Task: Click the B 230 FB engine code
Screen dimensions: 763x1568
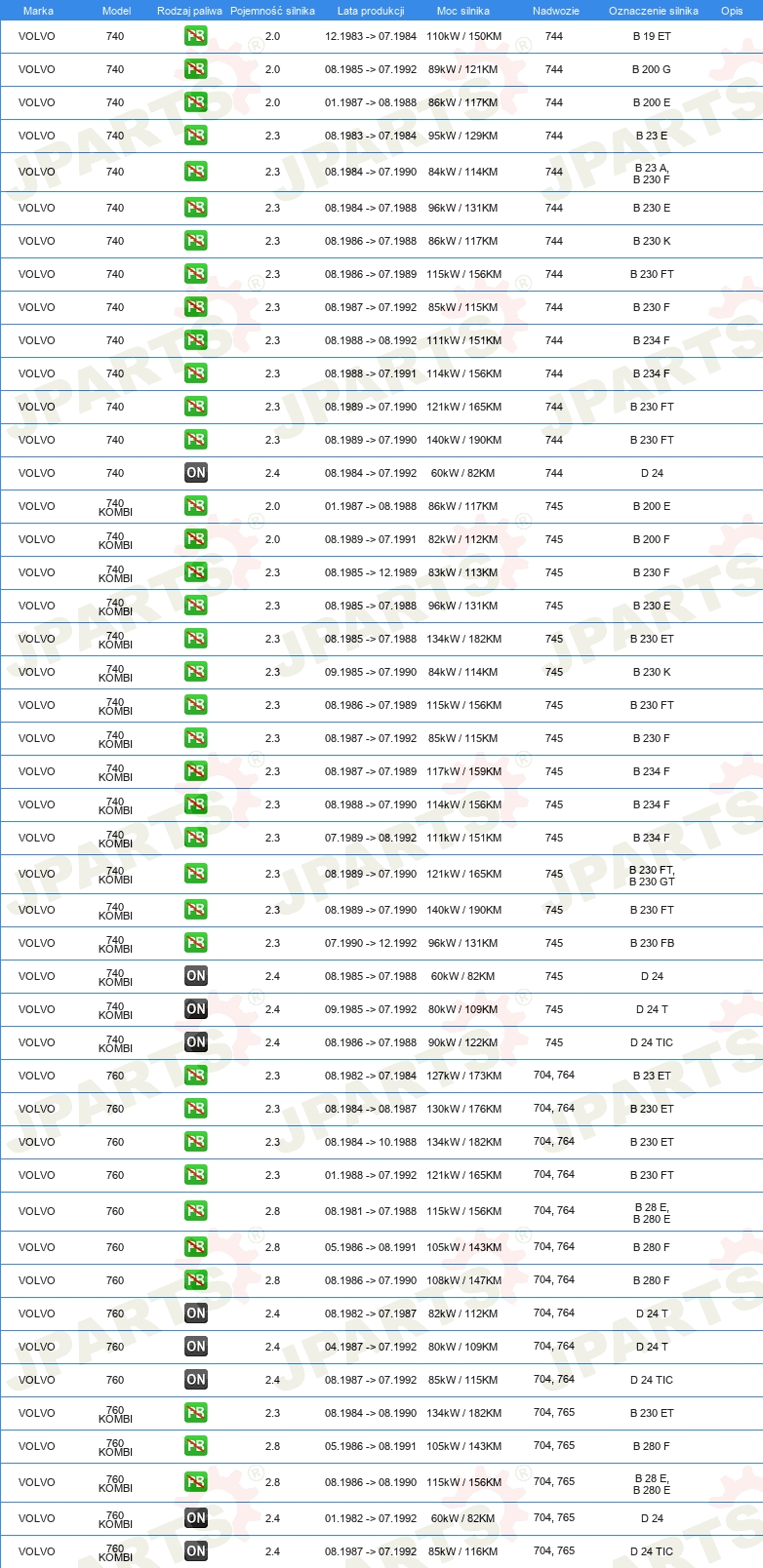Action: click(x=652, y=943)
